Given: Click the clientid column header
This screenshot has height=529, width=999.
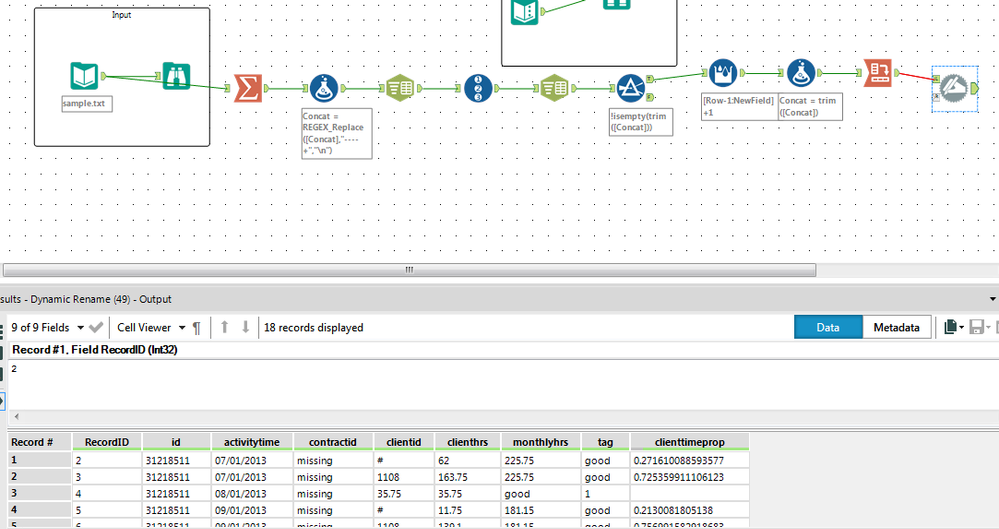Looking at the screenshot, I should click(x=404, y=442).
